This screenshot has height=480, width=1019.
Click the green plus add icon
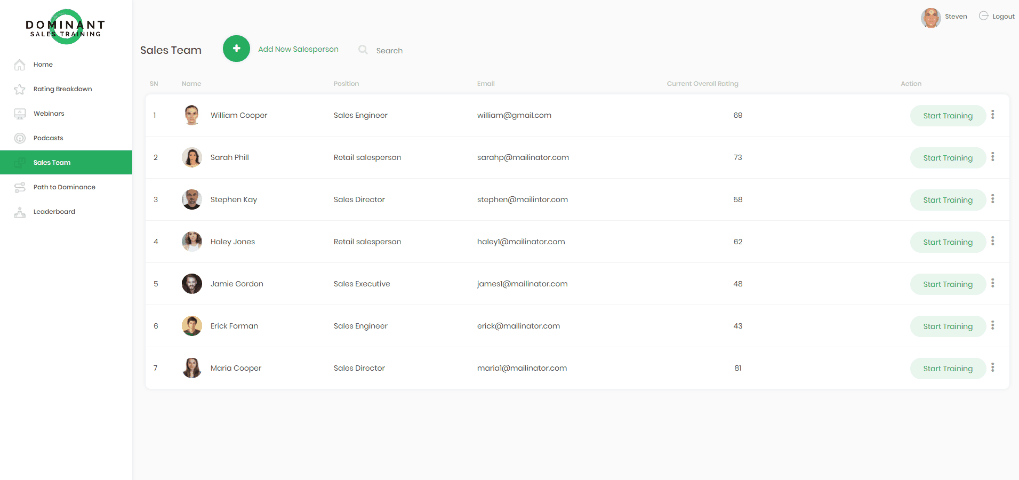point(237,49)
